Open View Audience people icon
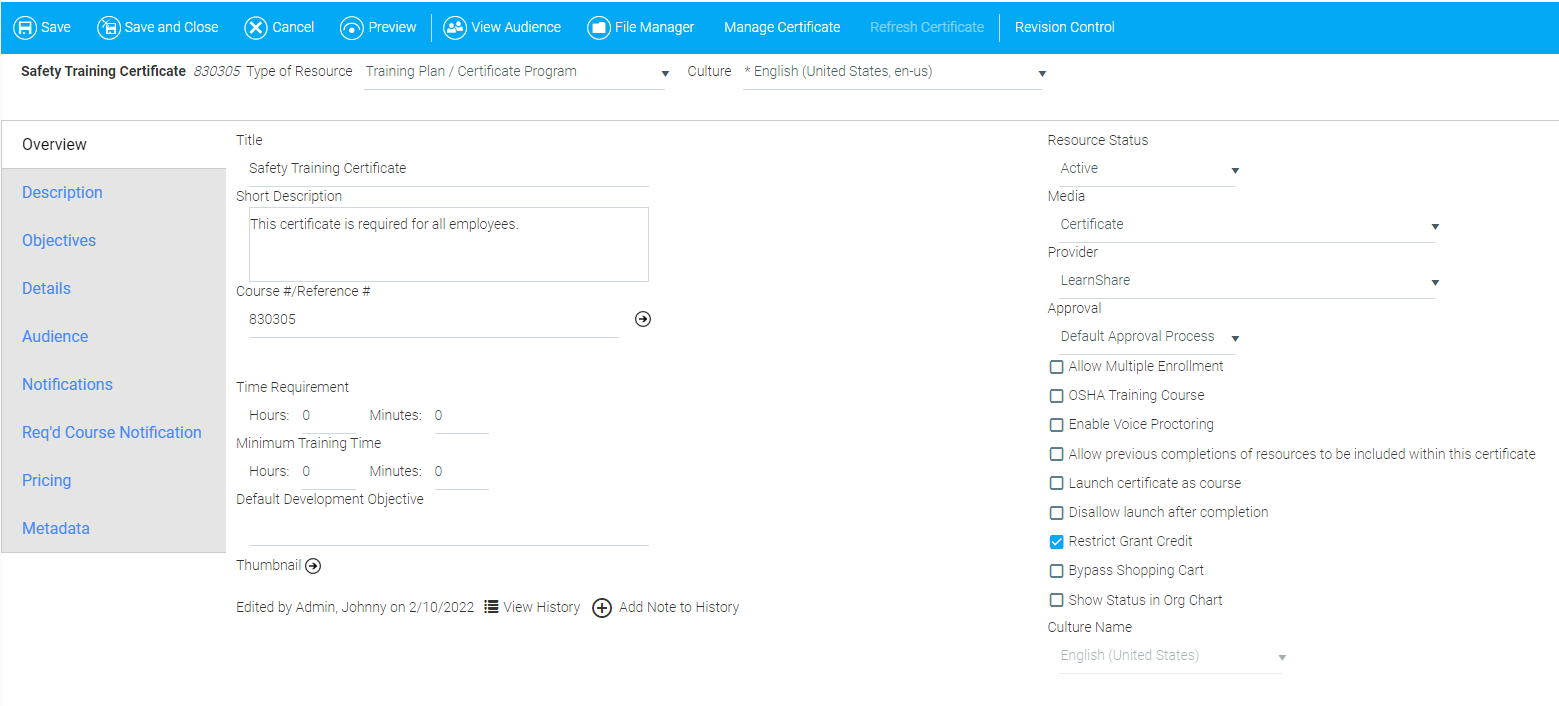Image resolution: width=1559 pixels, height=706 pixels. coord(455,27)
